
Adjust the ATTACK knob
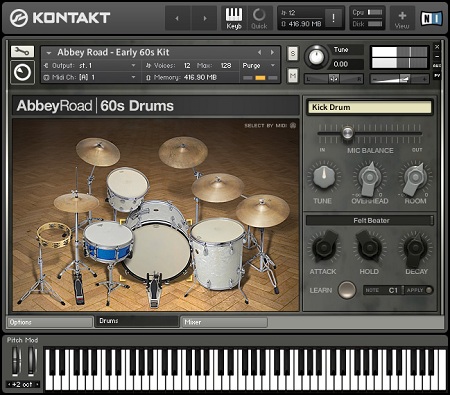(324, 248)
